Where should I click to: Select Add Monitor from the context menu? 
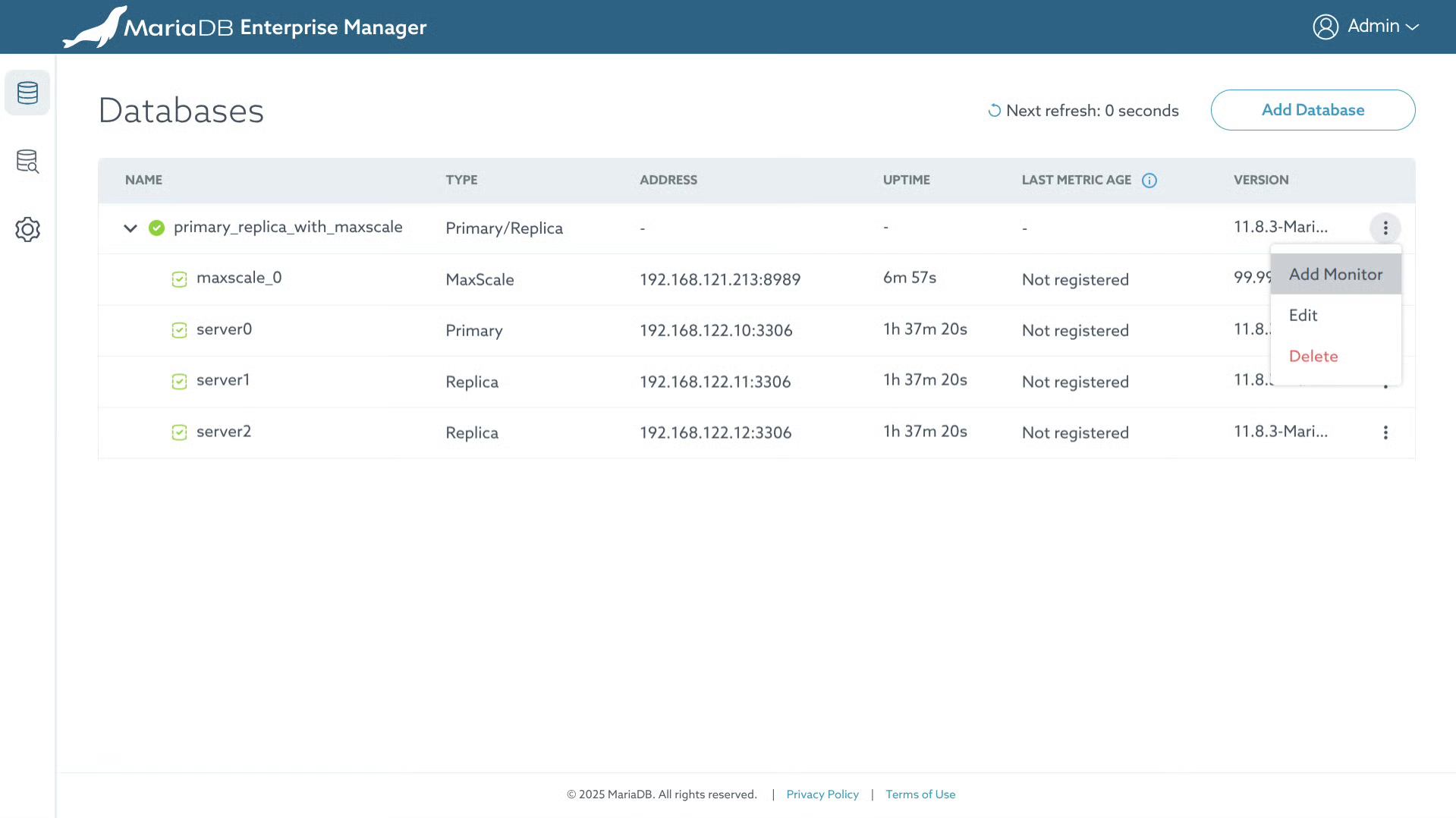pyautogui.click(x=1335, y=275)
